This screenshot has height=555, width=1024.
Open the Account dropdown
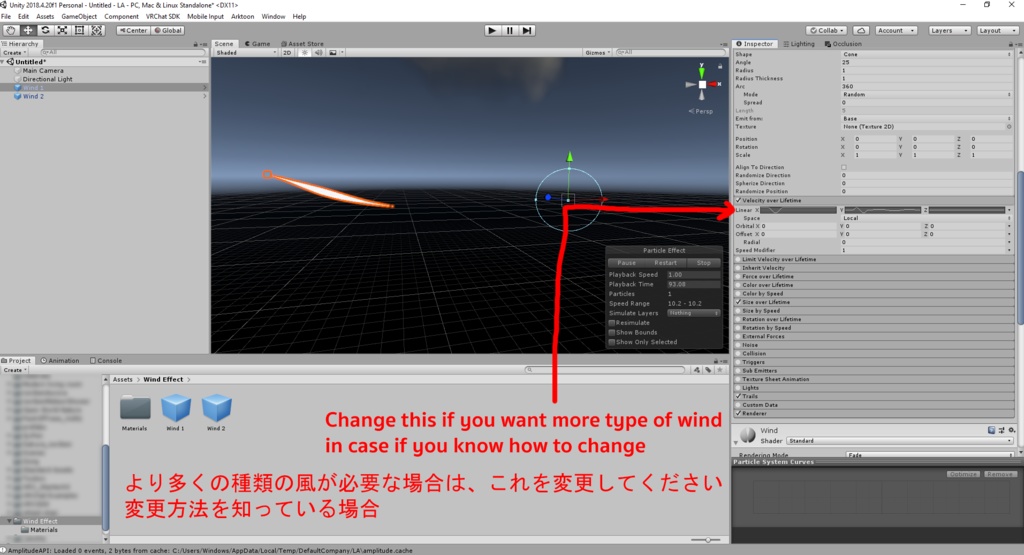coord(896,31)
